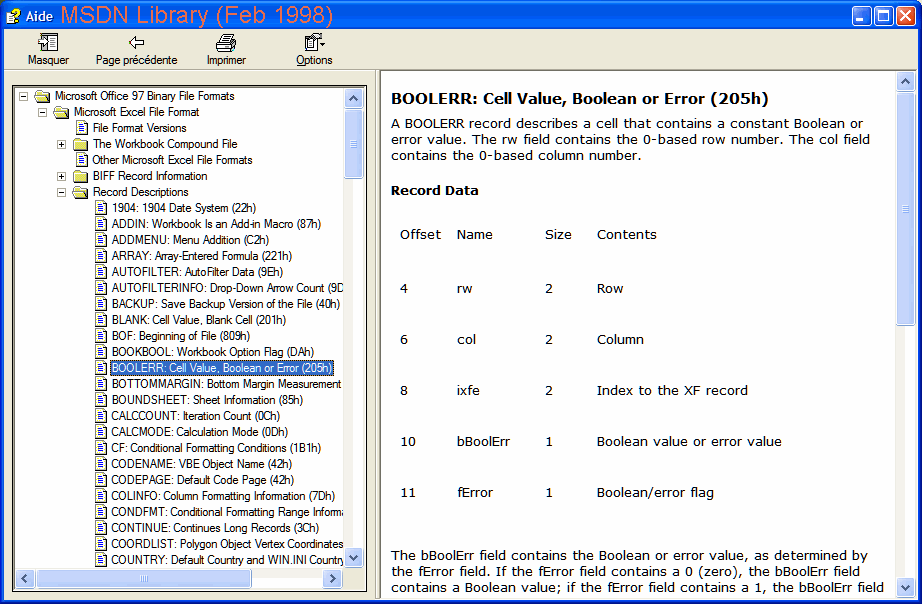This screenshot has width=922, height=604.
Task: Click the Aide help icon in title bar
Action: point(14,16)
